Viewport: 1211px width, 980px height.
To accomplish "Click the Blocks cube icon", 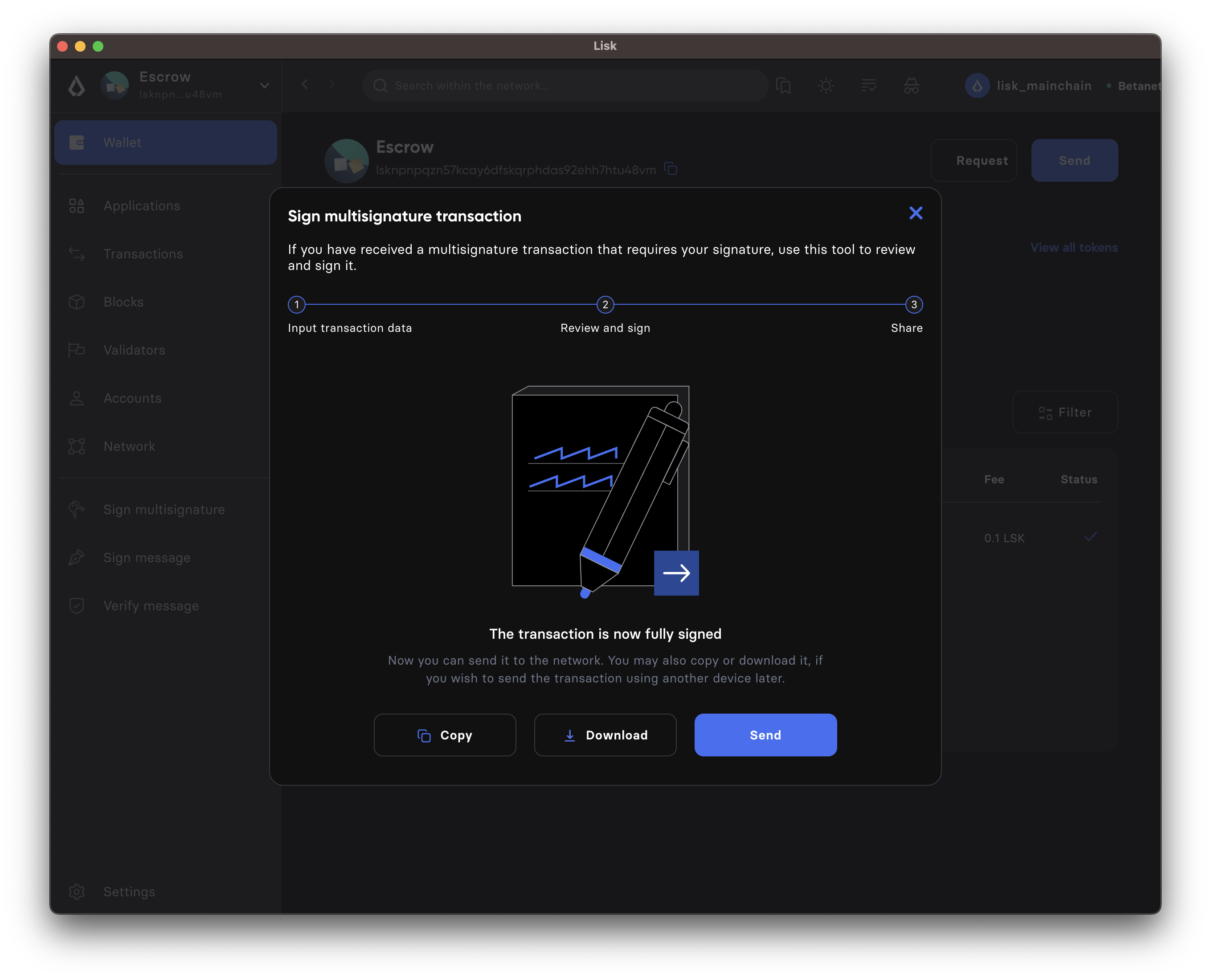I will point(77,302).
